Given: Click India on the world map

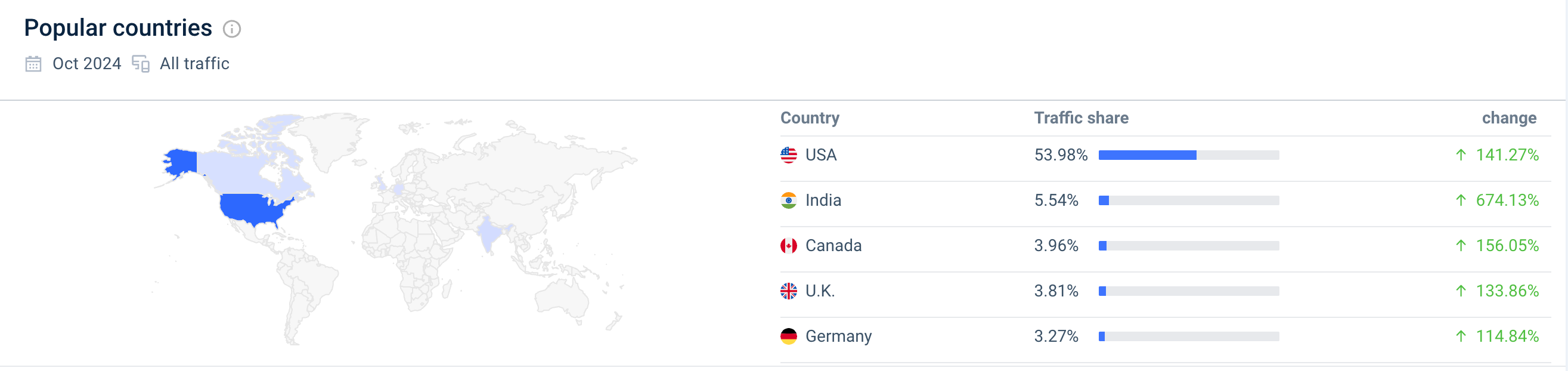Looking at the screenshot, I should pyautogui.click(x=488, y=234).
